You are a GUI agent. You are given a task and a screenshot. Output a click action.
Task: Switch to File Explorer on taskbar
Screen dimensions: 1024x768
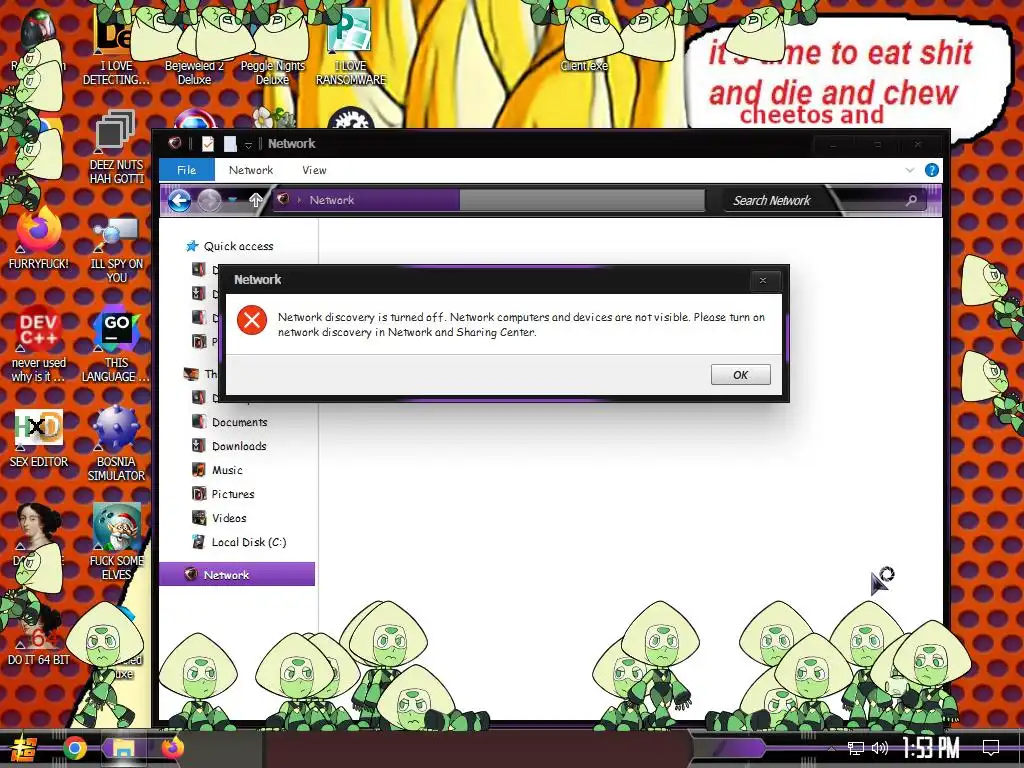tap(123, 748)
